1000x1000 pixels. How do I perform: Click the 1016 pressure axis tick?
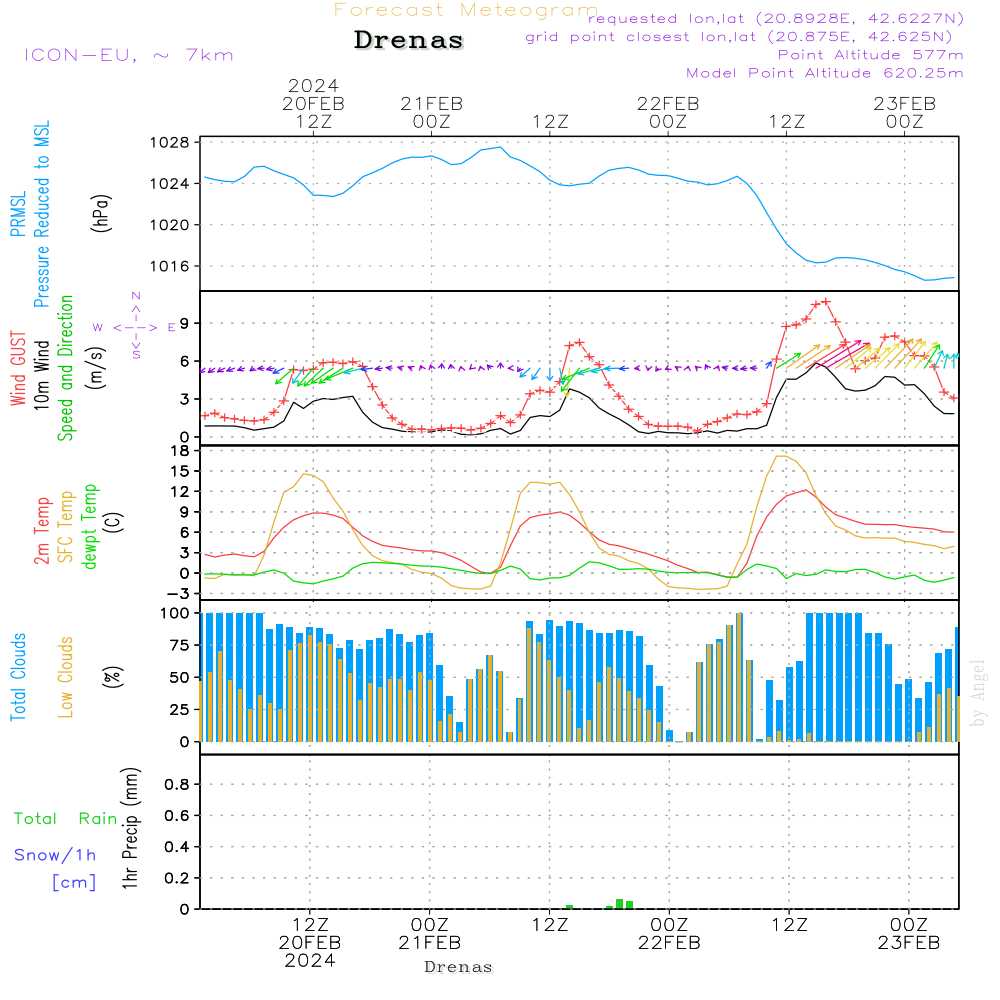click(170, 266)
